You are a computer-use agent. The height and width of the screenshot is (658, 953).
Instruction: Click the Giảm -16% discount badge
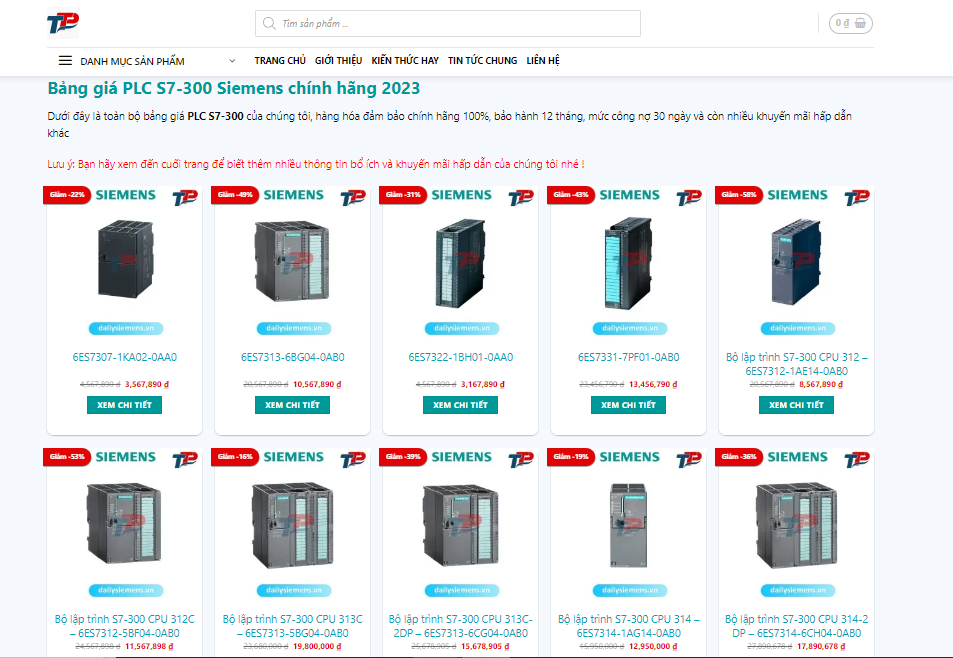tap(235, 457)
